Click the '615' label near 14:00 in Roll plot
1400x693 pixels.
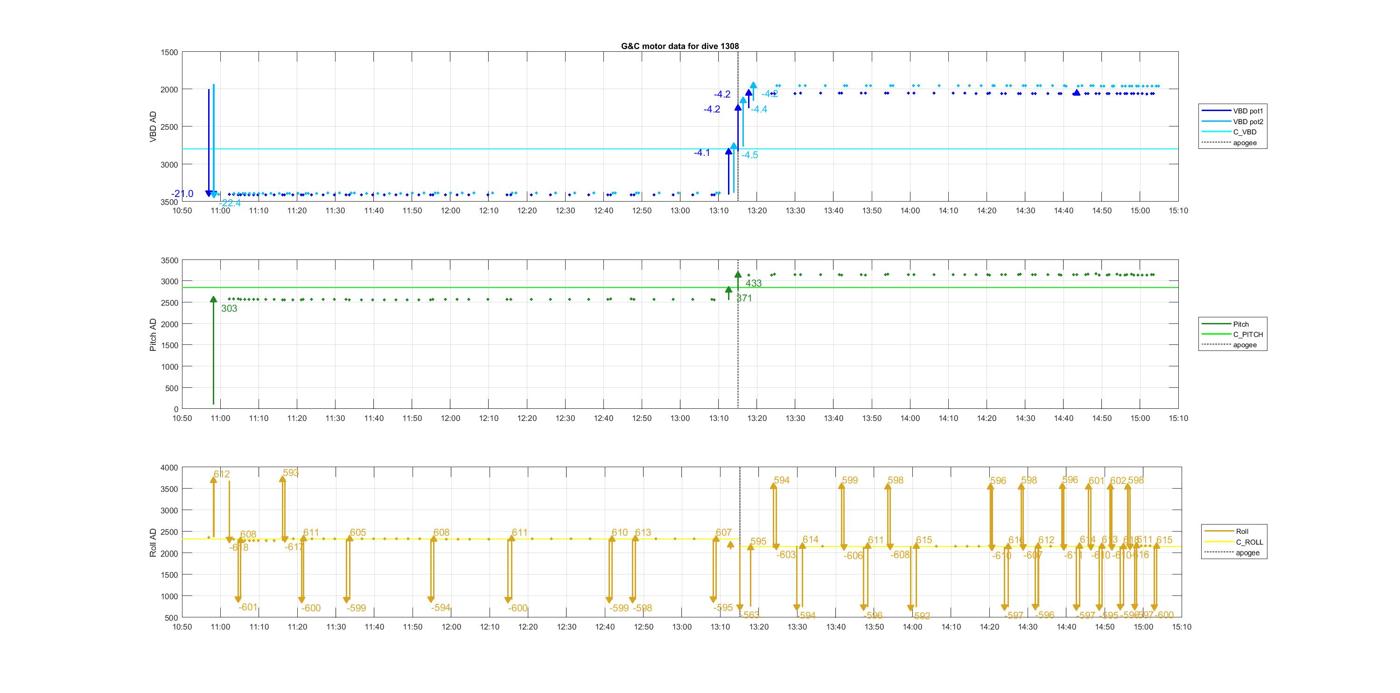(924, 540)
